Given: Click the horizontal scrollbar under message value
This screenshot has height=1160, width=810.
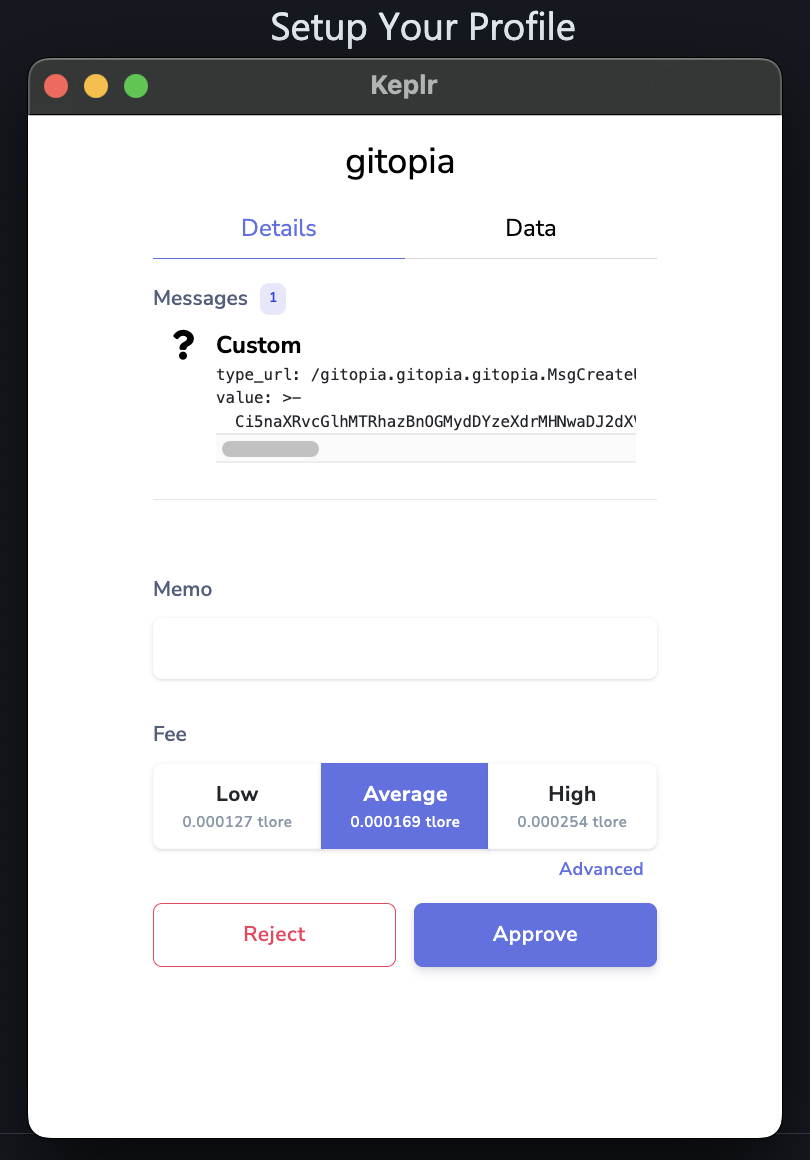Looking at the screenshot, I should click(x=271, y=449).
